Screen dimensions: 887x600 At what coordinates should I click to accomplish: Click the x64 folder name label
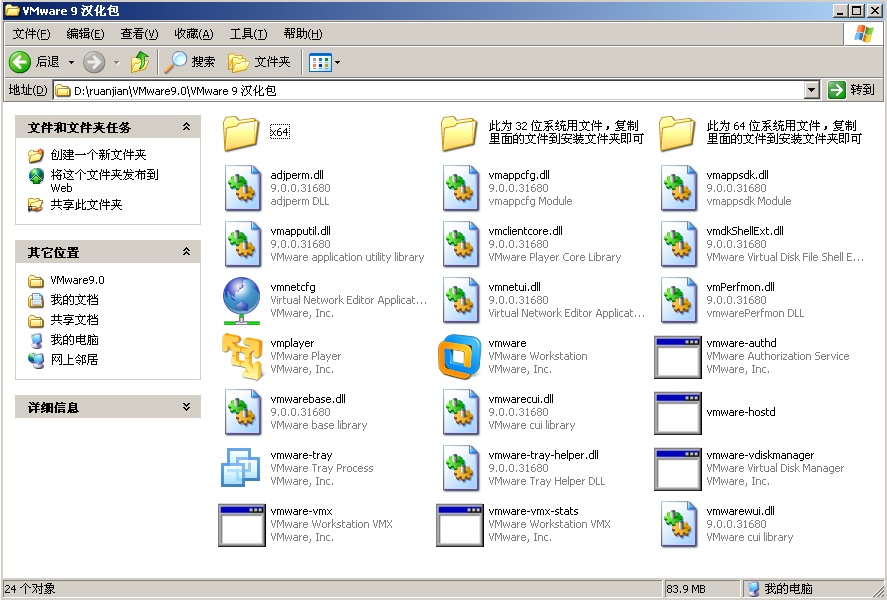[x=279, y=132]
